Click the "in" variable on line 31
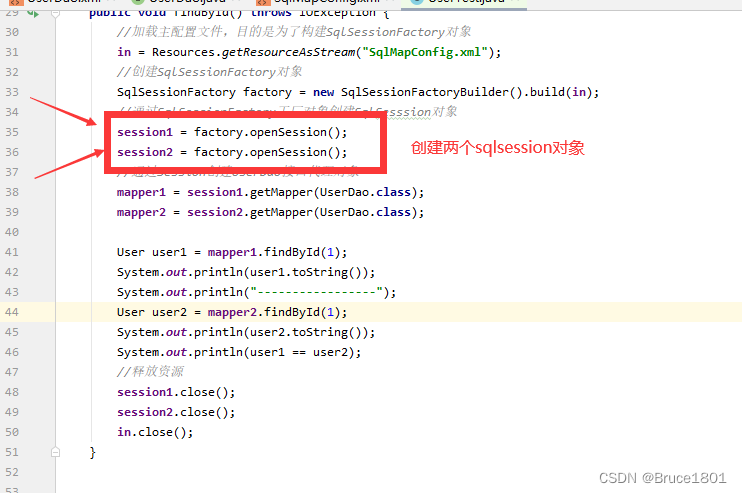This screenshot has height=493, width=742. click(x=124, y=52)
